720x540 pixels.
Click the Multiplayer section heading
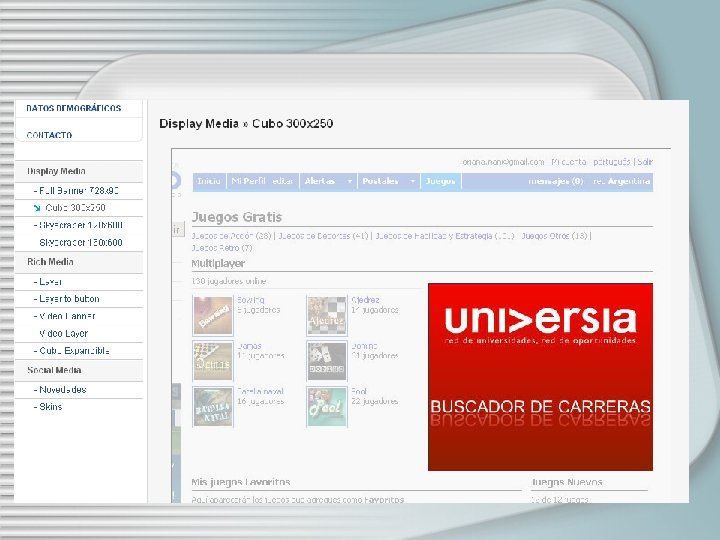click(218, 264)
